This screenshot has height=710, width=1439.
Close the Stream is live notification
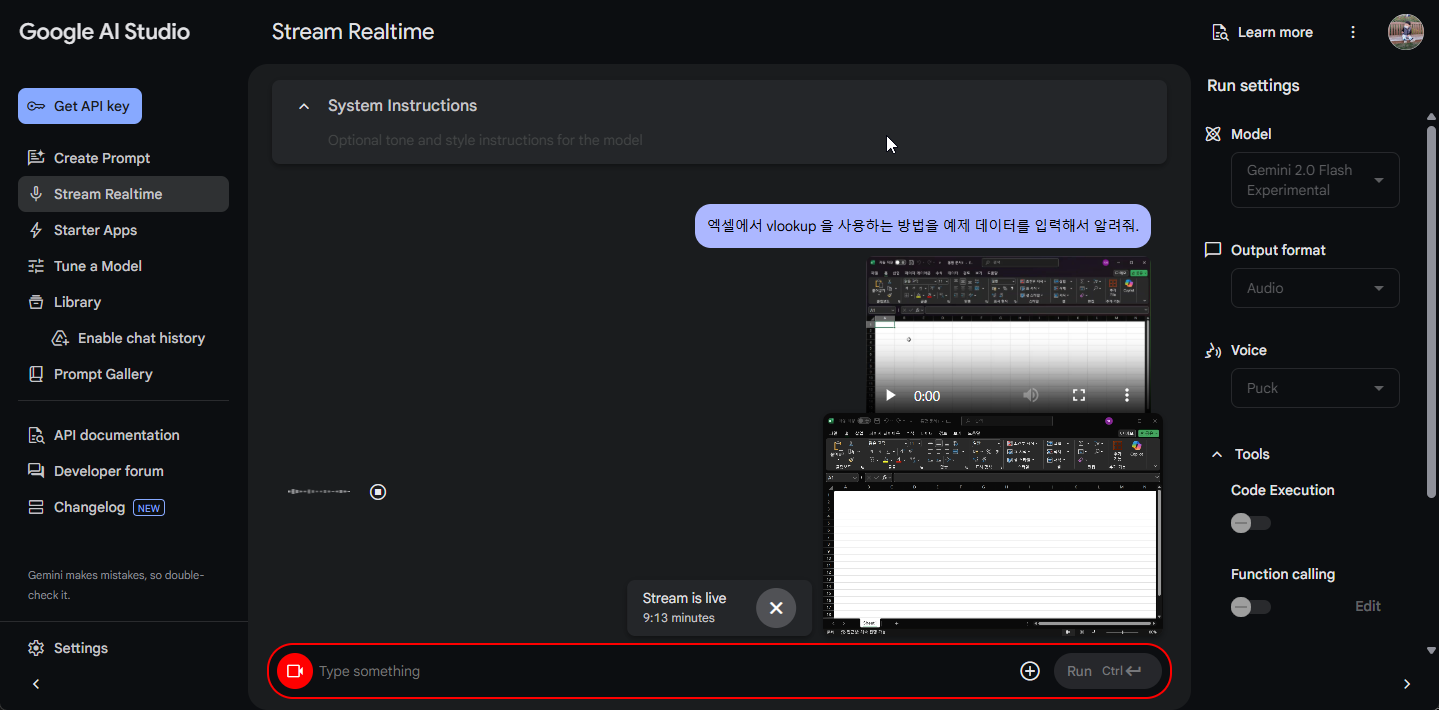click(x=776, y=608)
